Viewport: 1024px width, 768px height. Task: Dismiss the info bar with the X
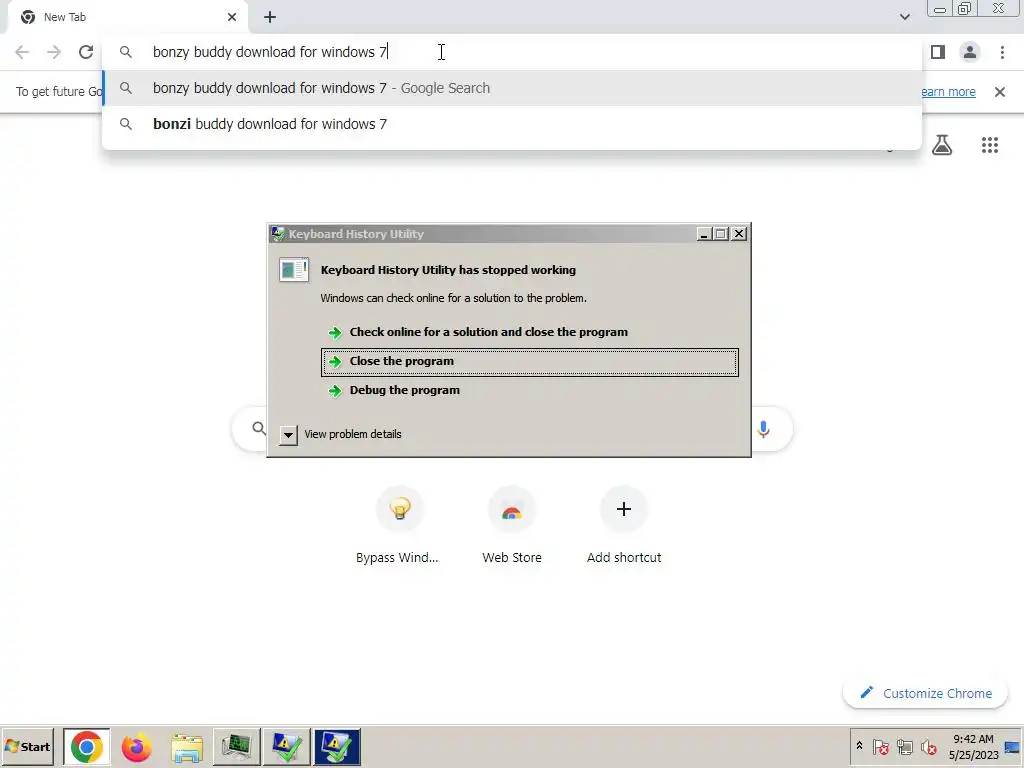click(x=1000, y=92)
